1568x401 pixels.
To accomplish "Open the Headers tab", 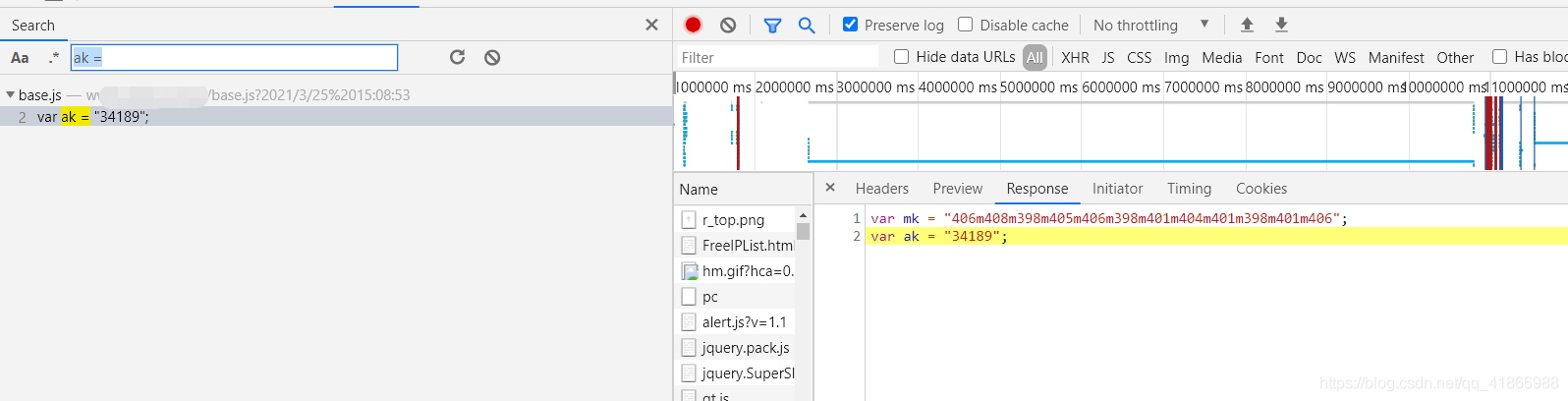I will click(882, 189).
